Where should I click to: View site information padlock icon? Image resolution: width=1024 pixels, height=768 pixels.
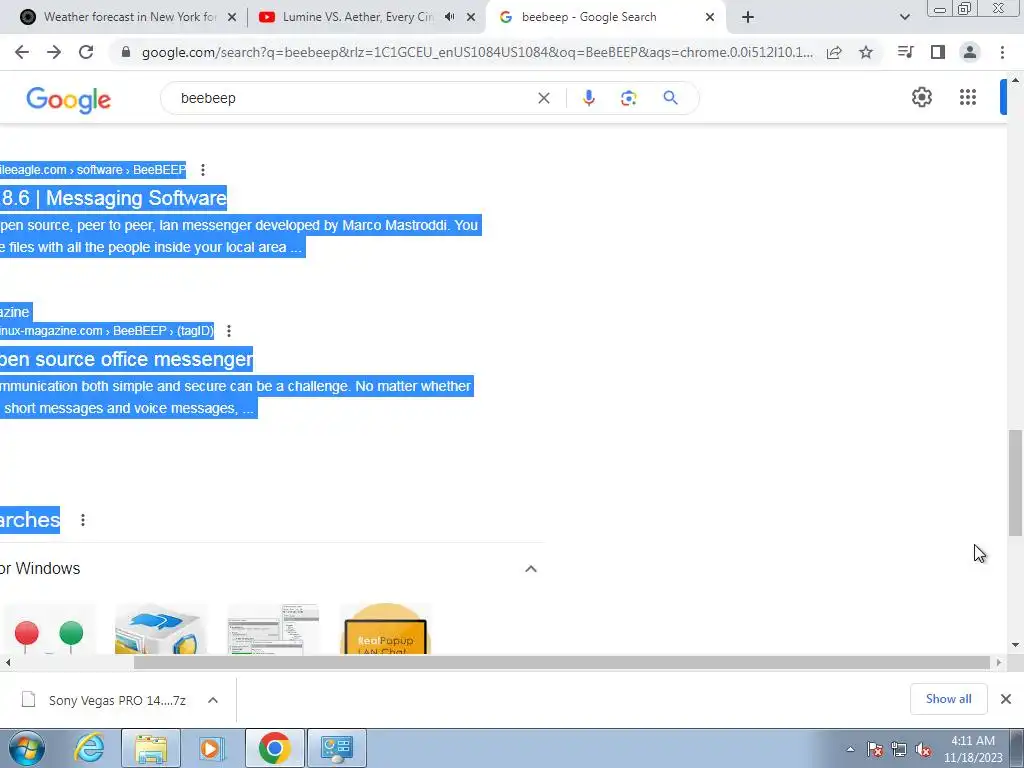point(126,52)
